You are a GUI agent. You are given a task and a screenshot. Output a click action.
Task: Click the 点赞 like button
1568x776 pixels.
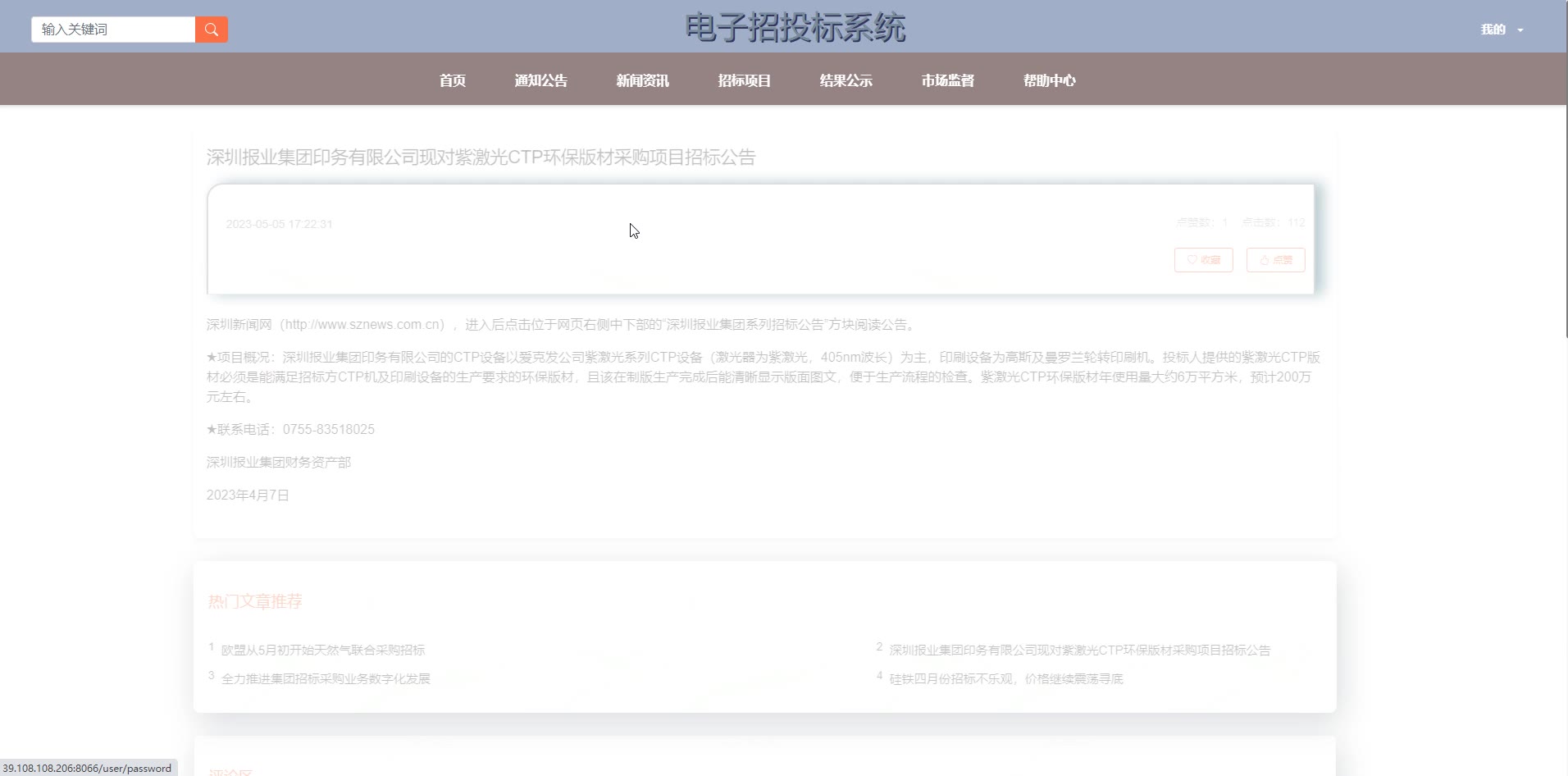(x=1276, y=260)
